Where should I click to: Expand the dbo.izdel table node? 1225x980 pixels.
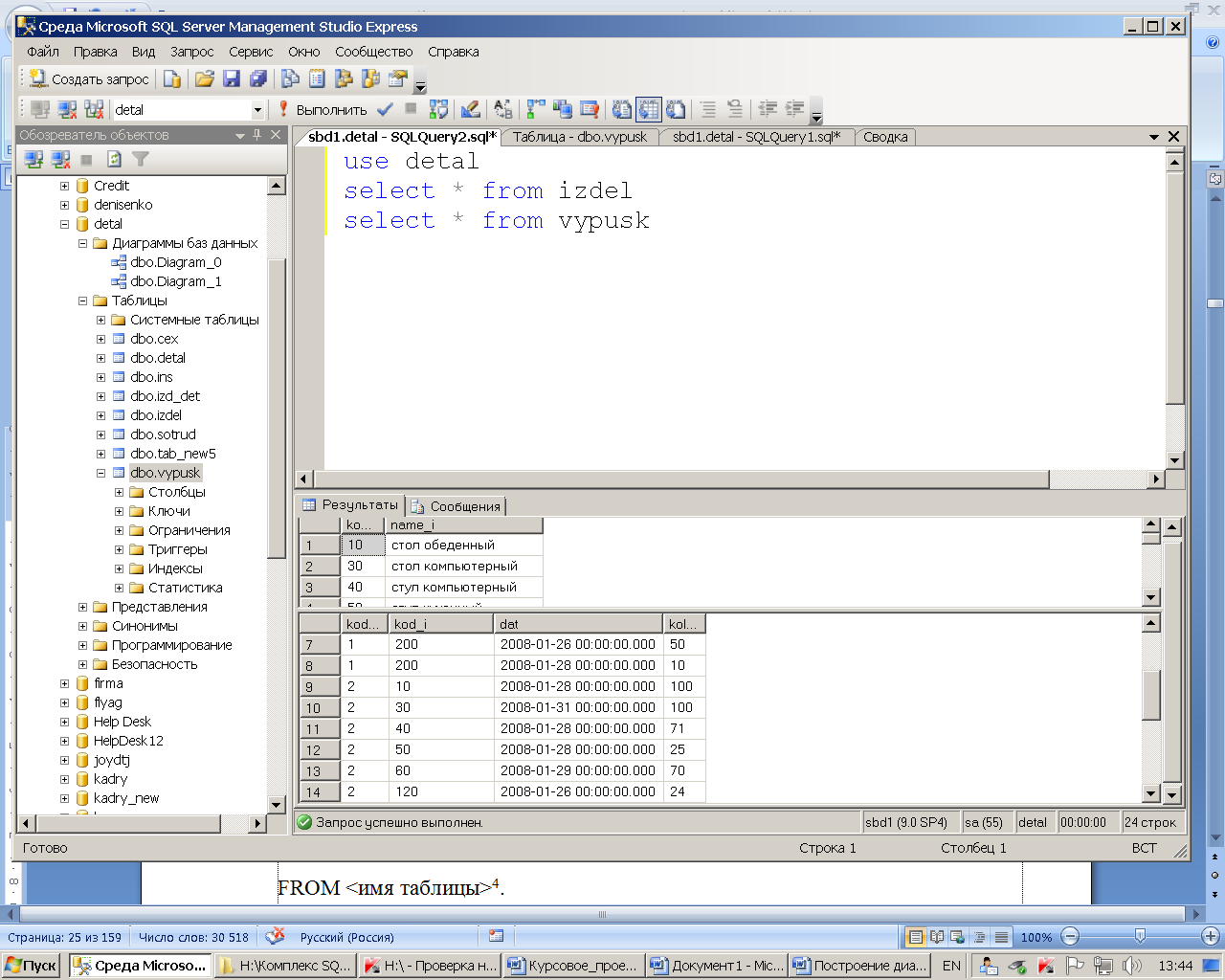click(x=100, y=415)
